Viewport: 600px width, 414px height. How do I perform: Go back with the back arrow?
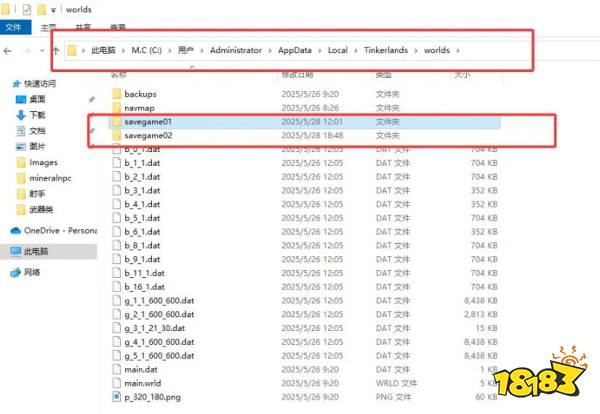point(7,51)
